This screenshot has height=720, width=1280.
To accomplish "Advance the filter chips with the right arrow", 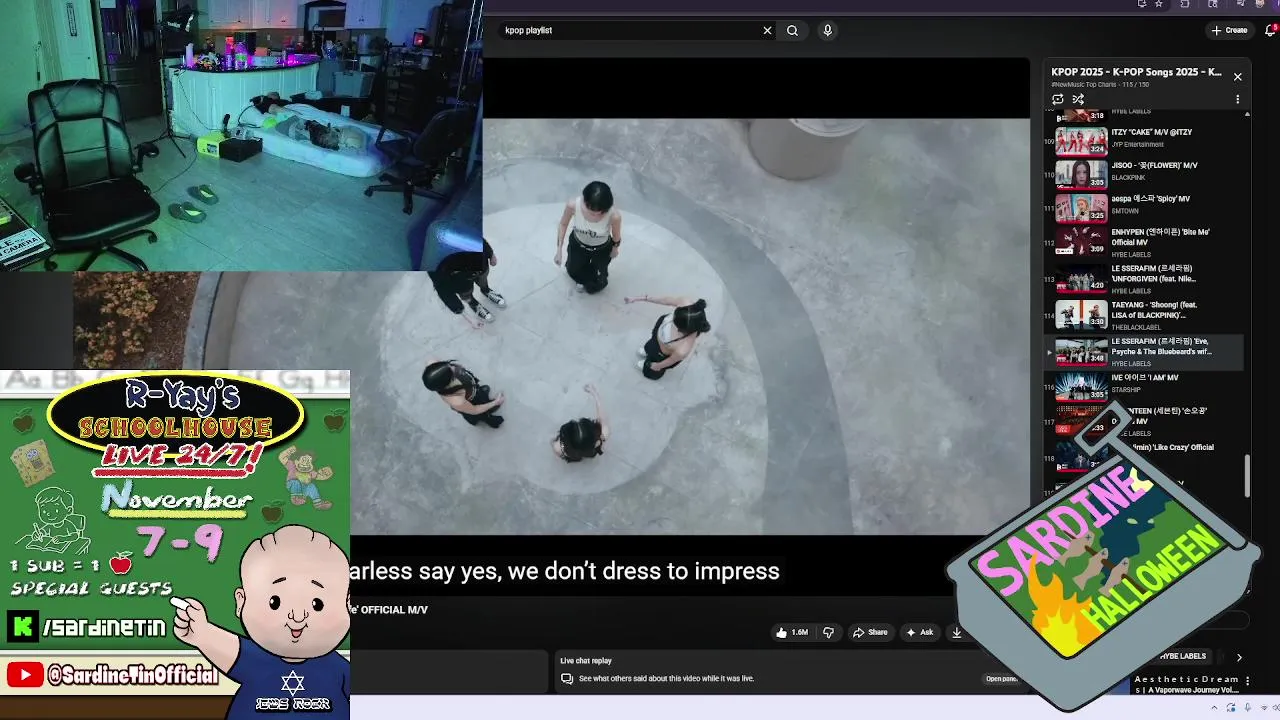I will click(x=1239, y=657).
